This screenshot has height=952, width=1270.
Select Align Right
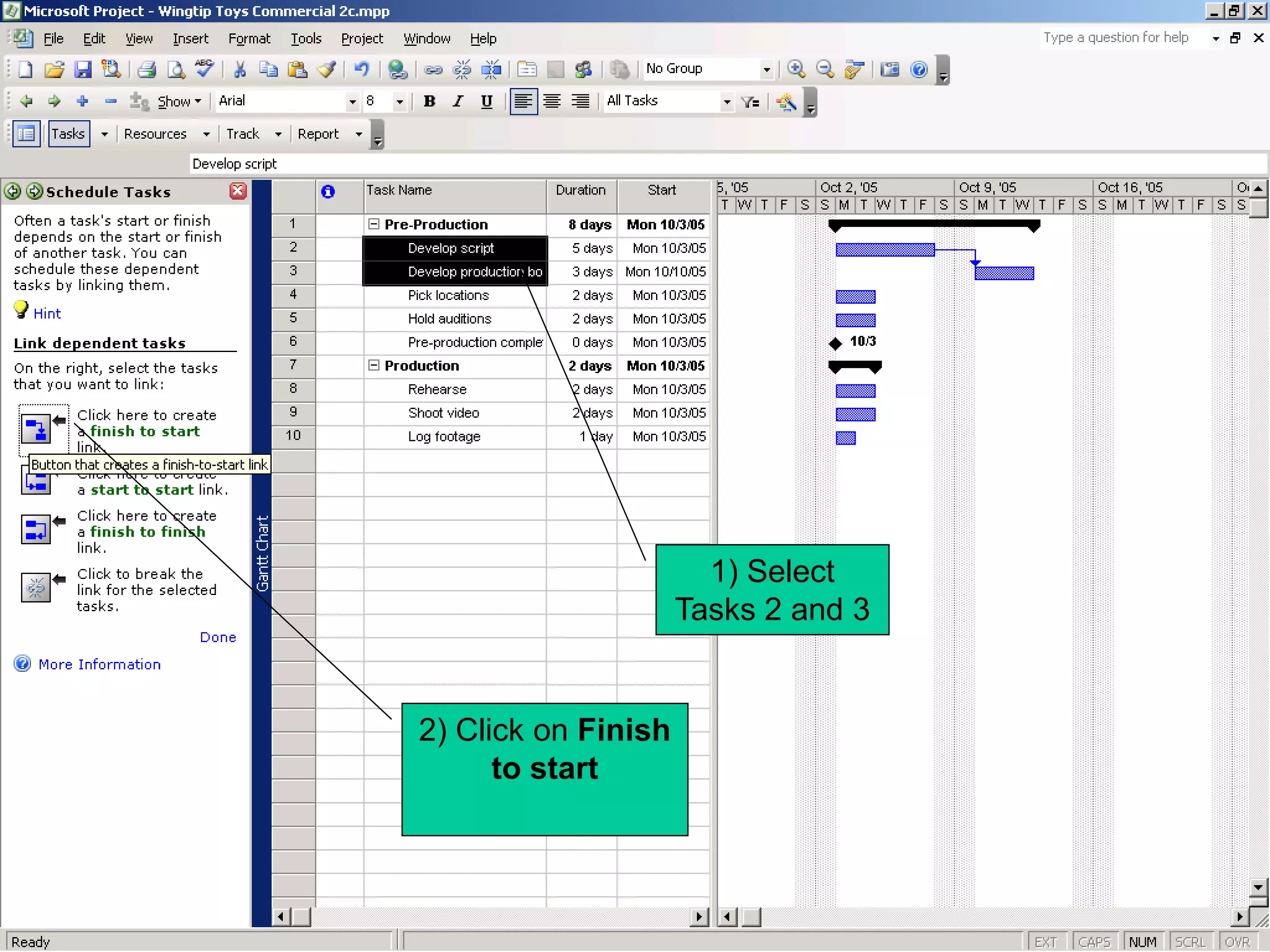[x=580, y=102]
